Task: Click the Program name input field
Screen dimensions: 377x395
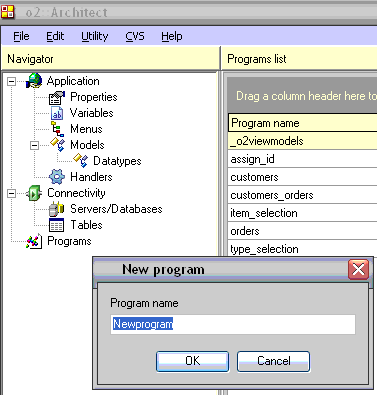Action: (233, 324)
